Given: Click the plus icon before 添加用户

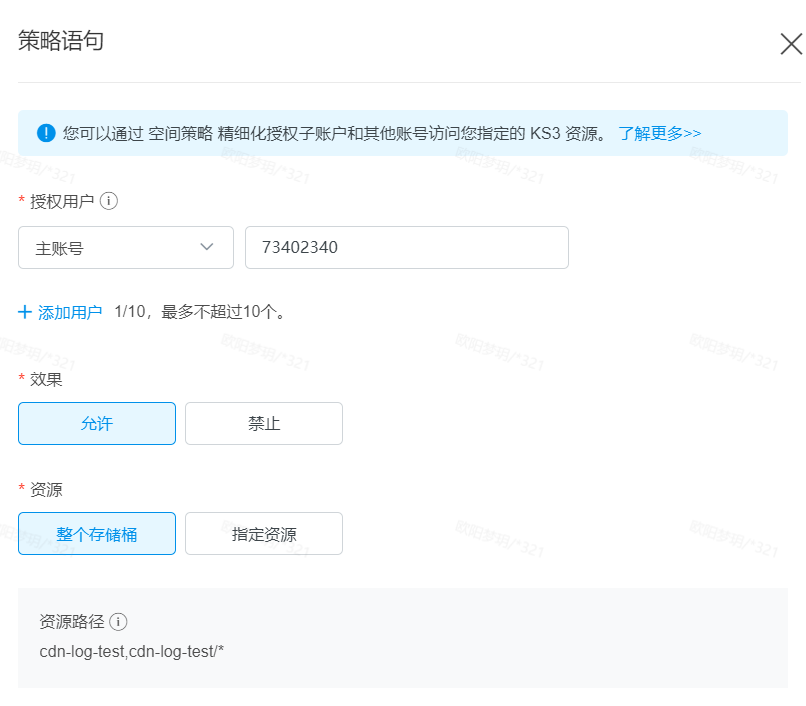Looking at the screenshot, I should (26, 312).
